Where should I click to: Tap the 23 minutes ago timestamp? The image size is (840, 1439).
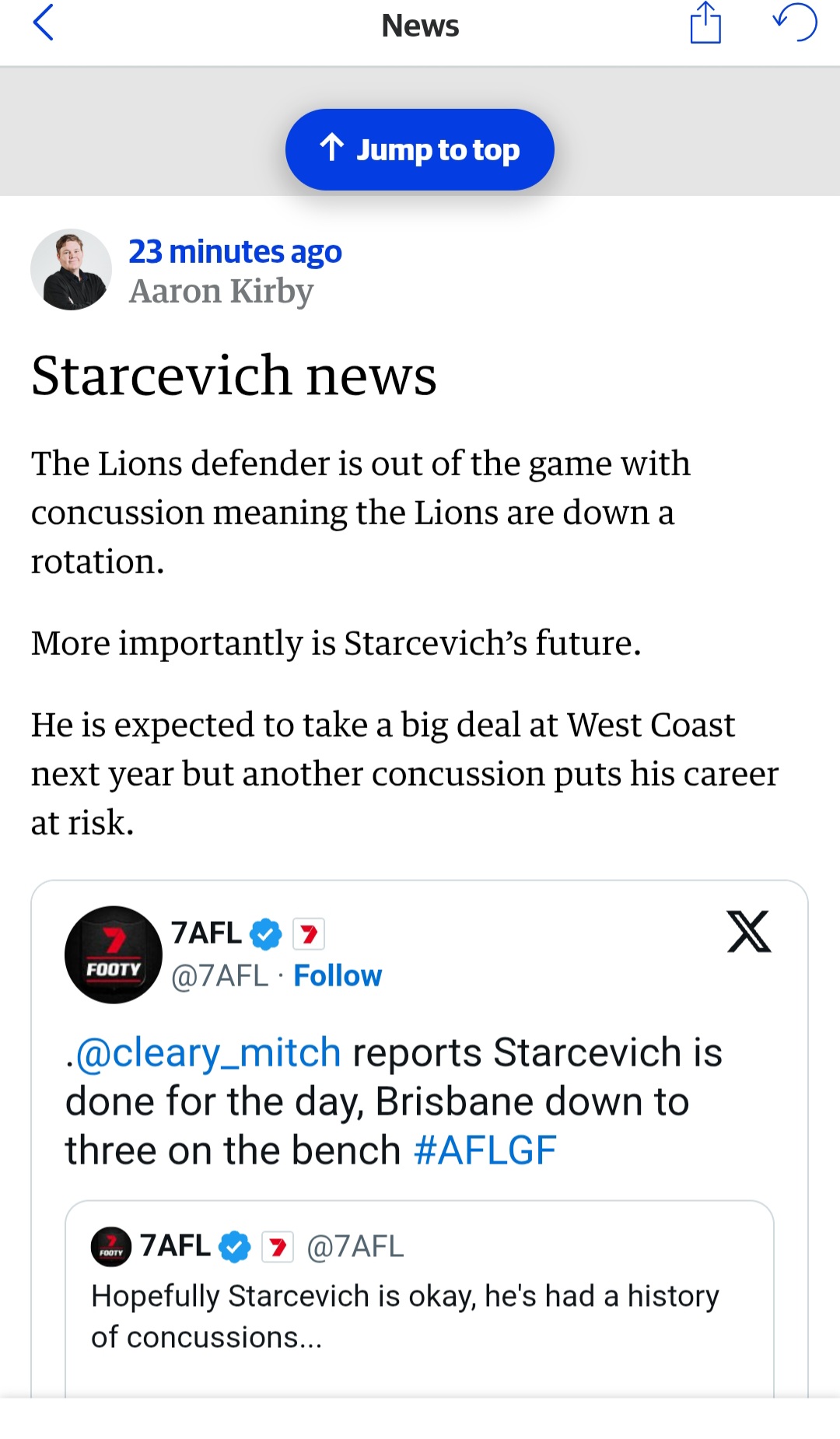coord(235,252)
